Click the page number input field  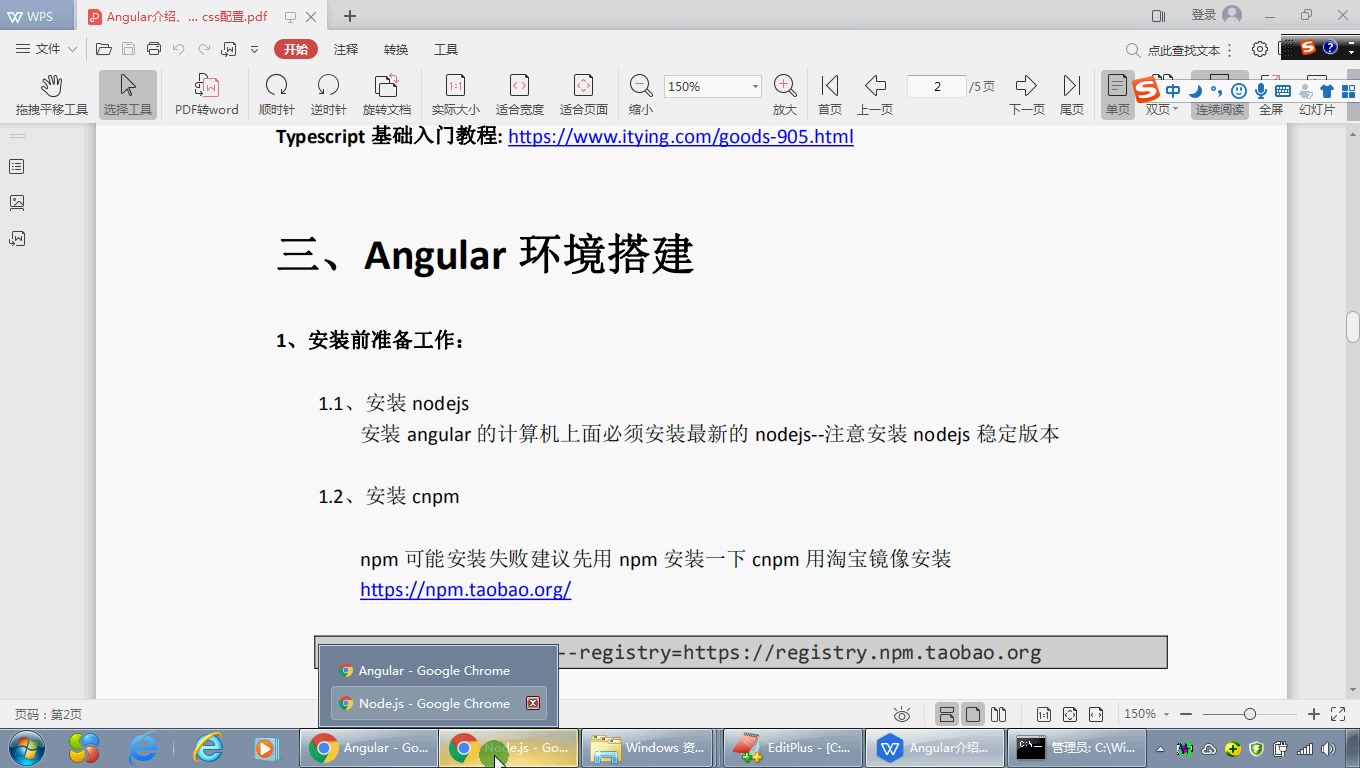point(937,87)
